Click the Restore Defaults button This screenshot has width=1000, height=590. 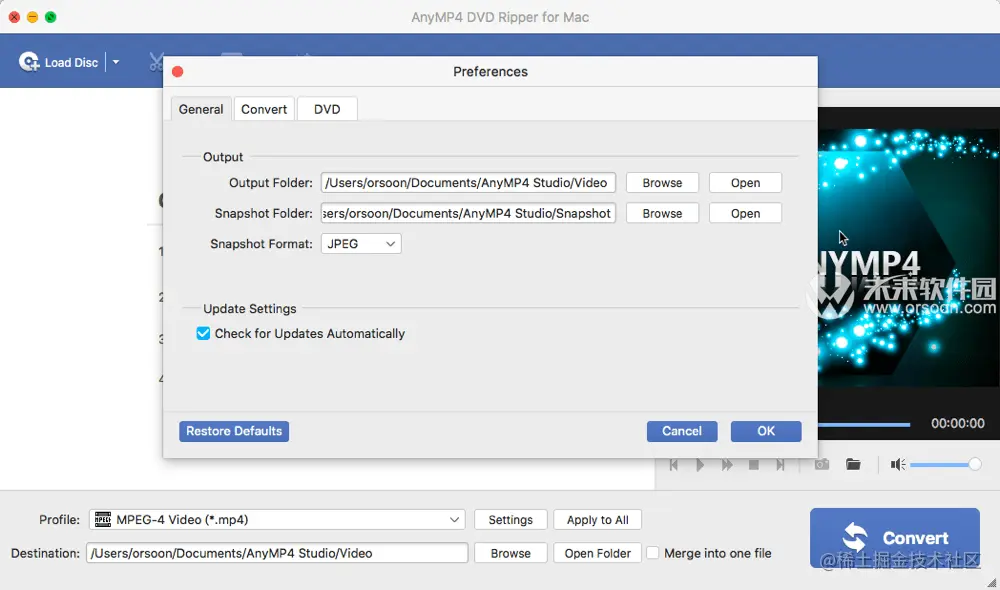[234, 431]
